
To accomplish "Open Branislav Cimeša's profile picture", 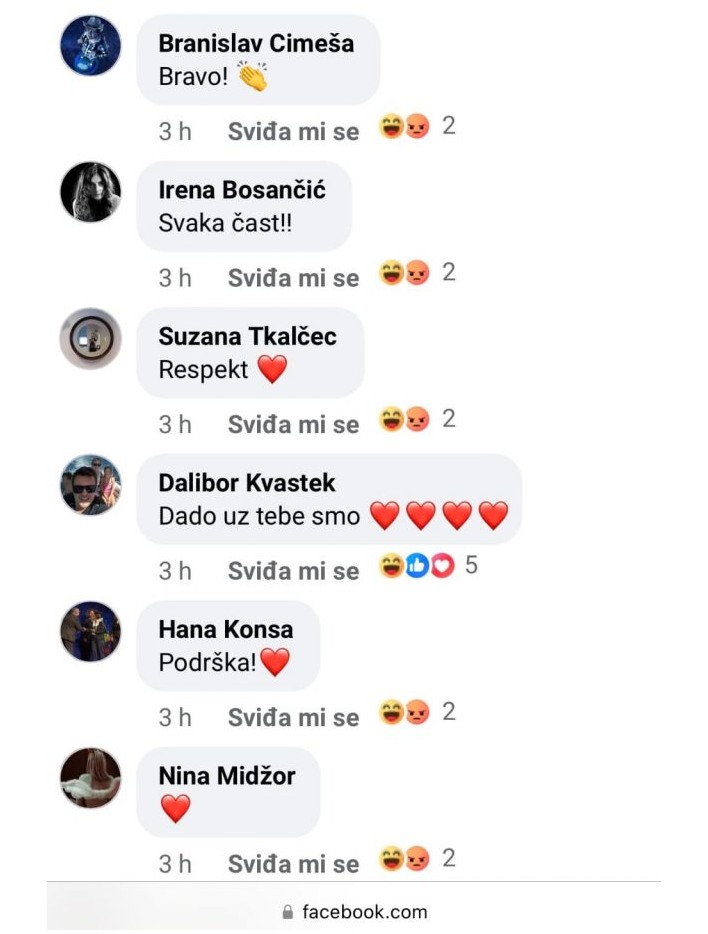I will click(91, 46).
